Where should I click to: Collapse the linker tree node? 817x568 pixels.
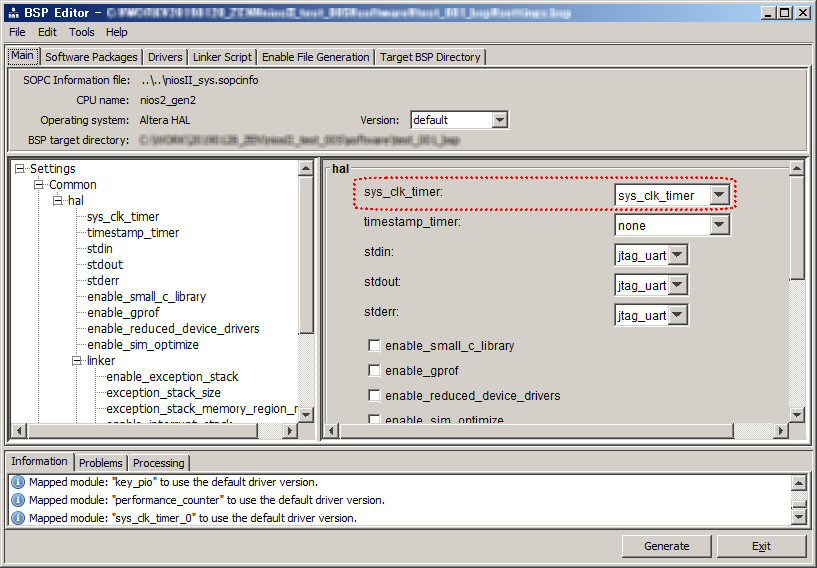pos(77,361)
